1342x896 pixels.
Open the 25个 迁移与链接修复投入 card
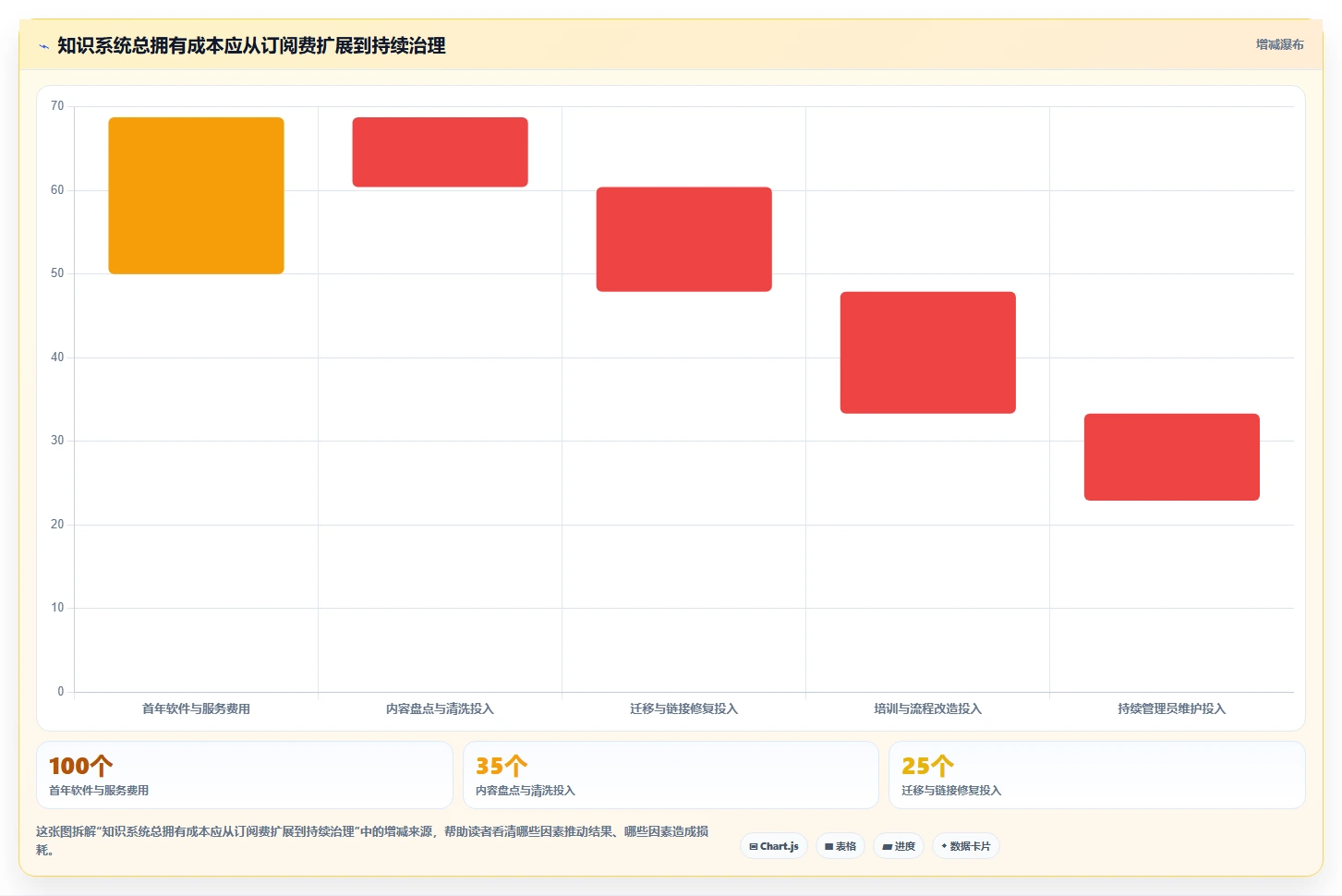pyautogui.click(x=1097, y=775)
